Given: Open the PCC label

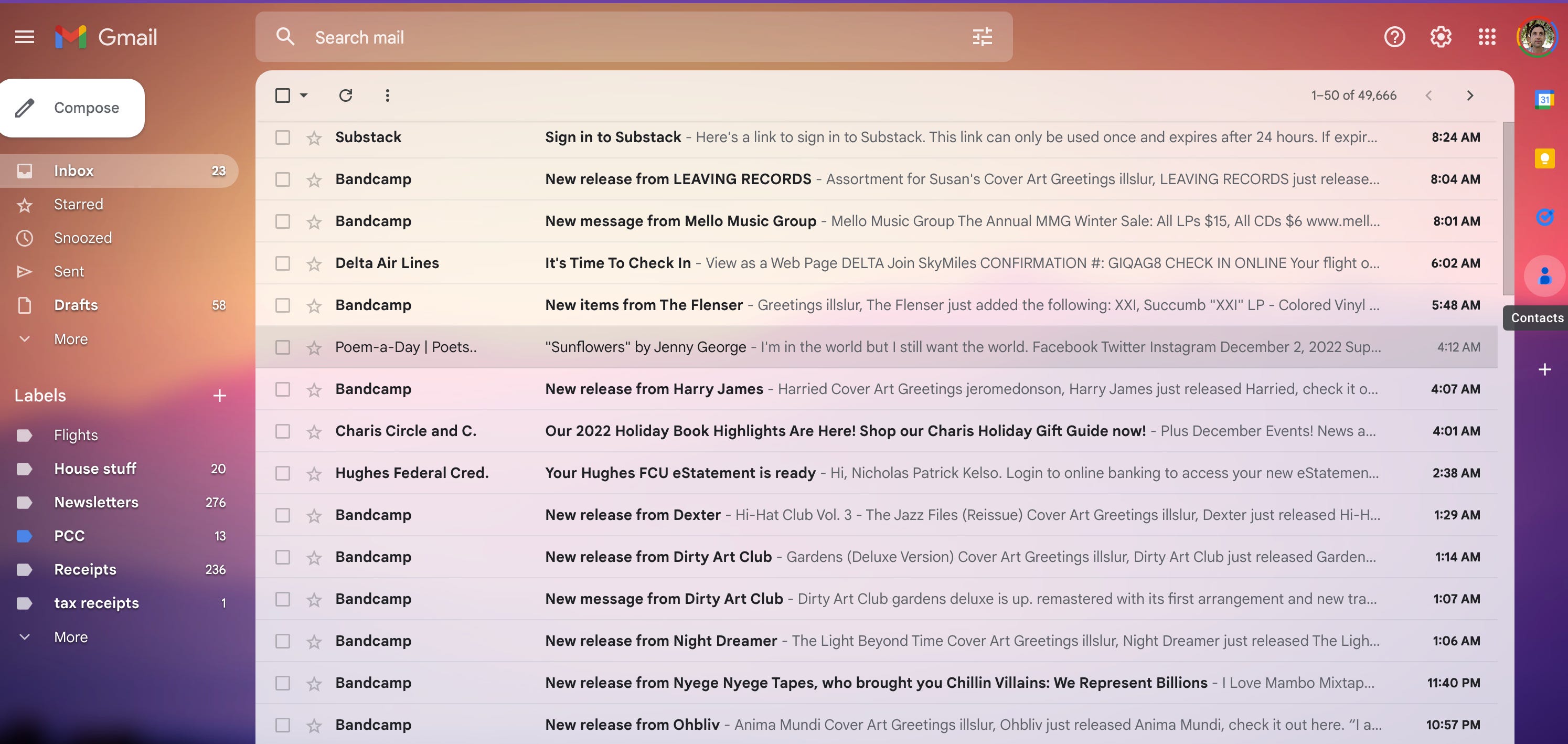Looking at the screenshot, I should click(x=119, y=536).
